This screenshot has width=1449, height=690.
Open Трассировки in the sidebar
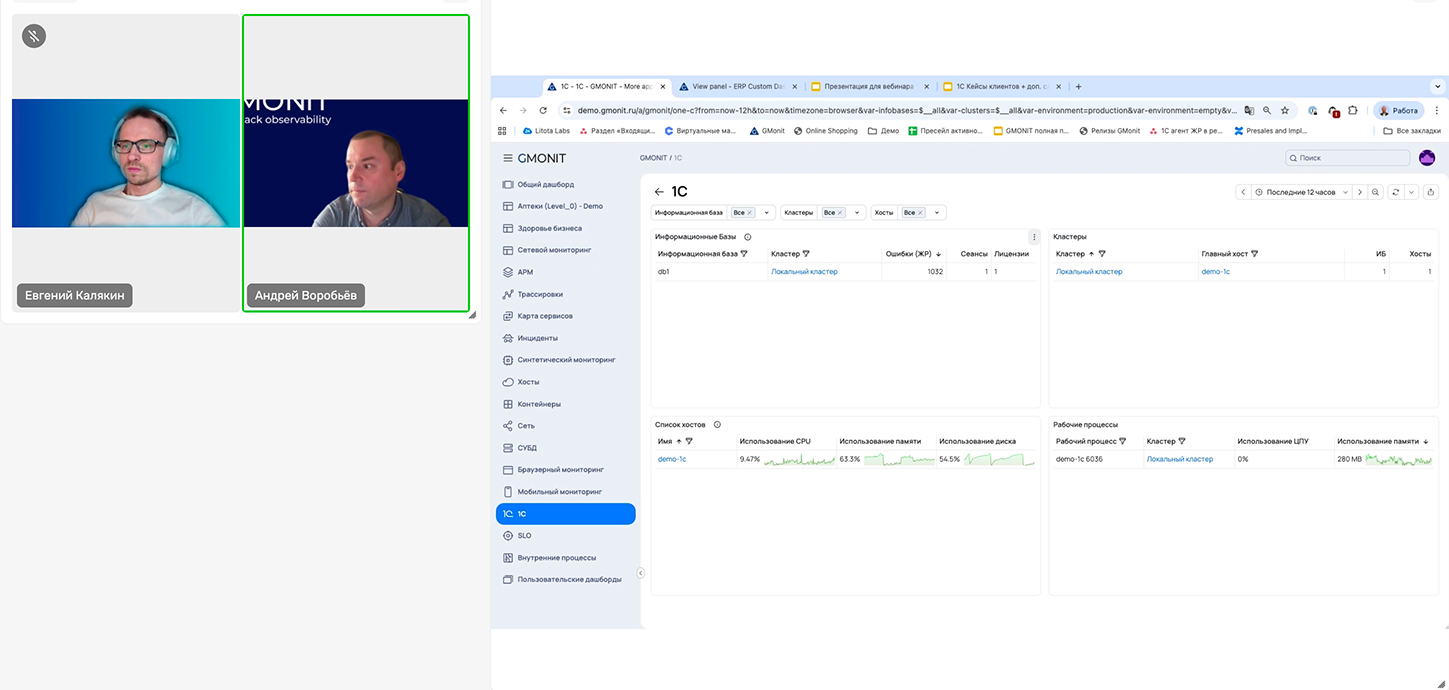point(540,294)
